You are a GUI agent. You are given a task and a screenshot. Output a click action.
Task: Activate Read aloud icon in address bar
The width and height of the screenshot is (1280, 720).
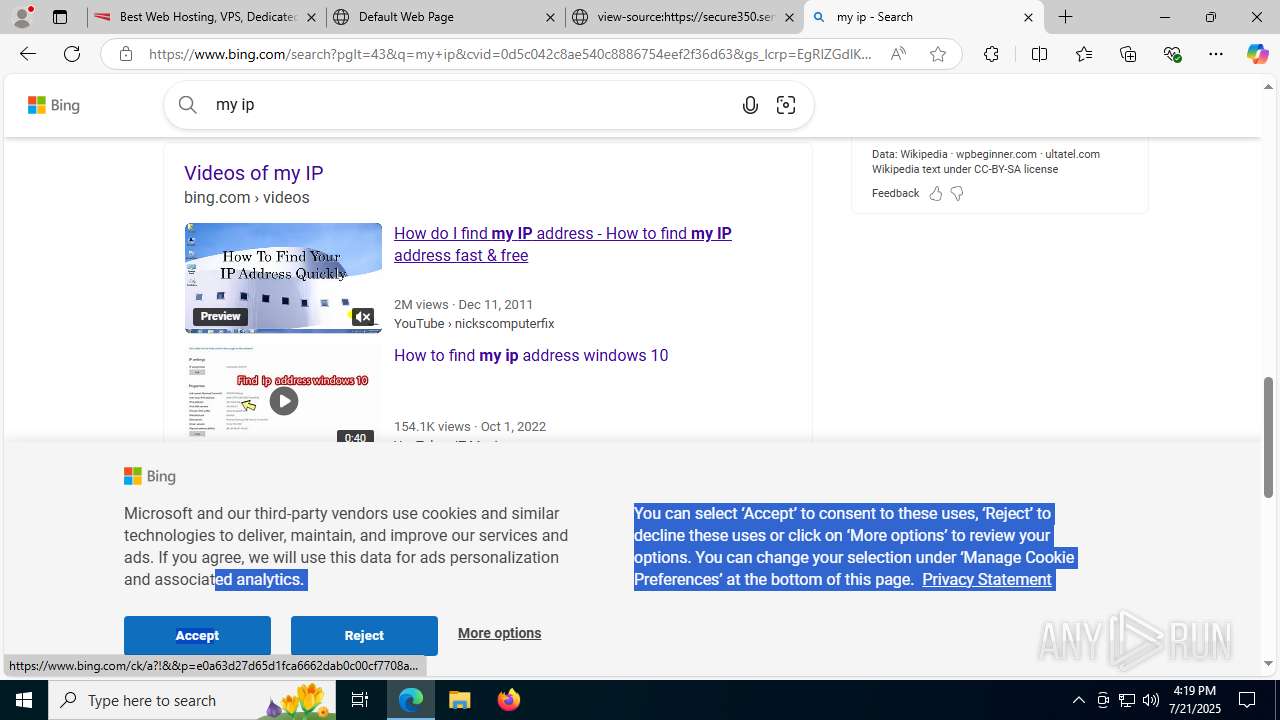(x=898, y=54)
